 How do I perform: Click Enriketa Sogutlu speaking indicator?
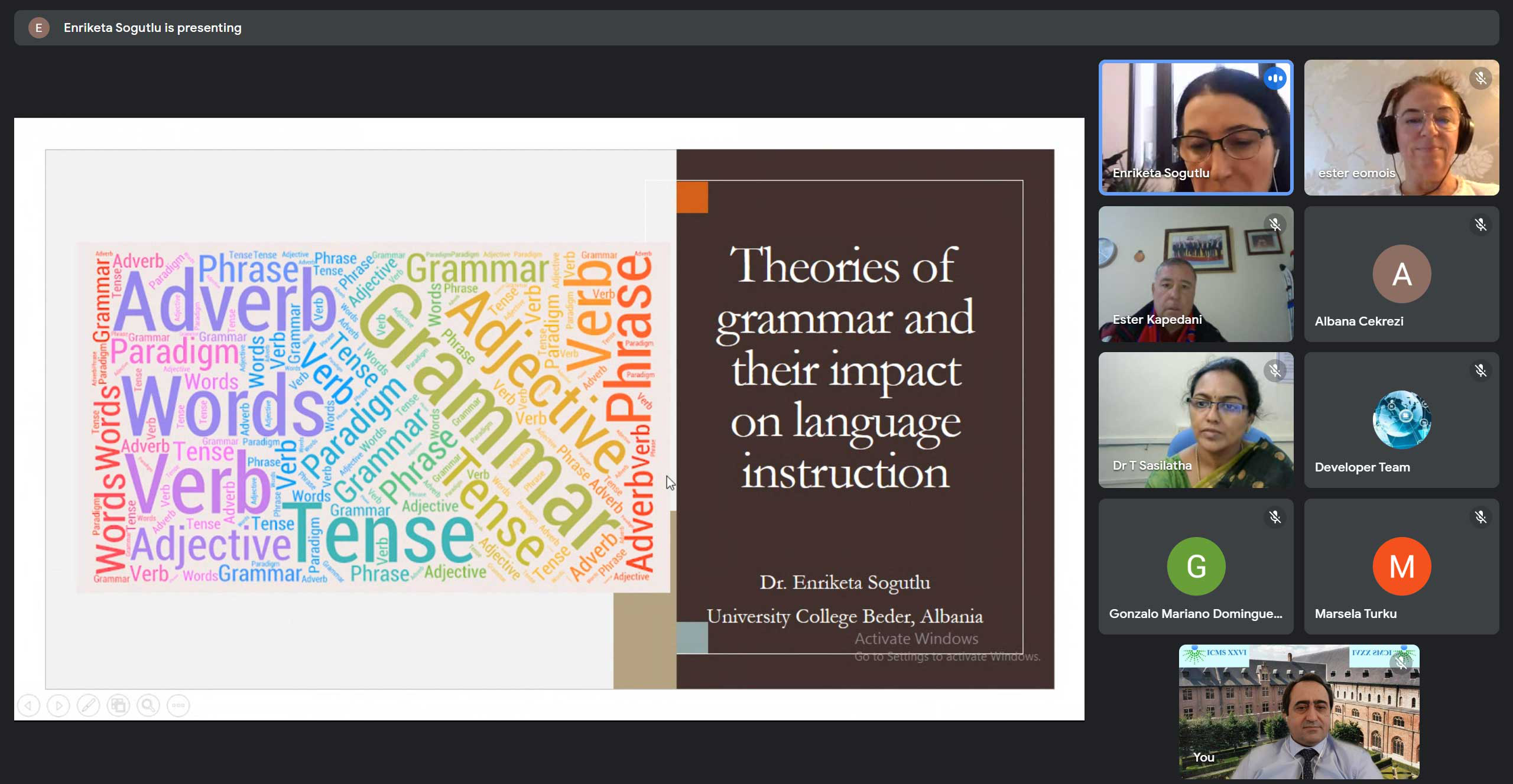[1275, 78]
